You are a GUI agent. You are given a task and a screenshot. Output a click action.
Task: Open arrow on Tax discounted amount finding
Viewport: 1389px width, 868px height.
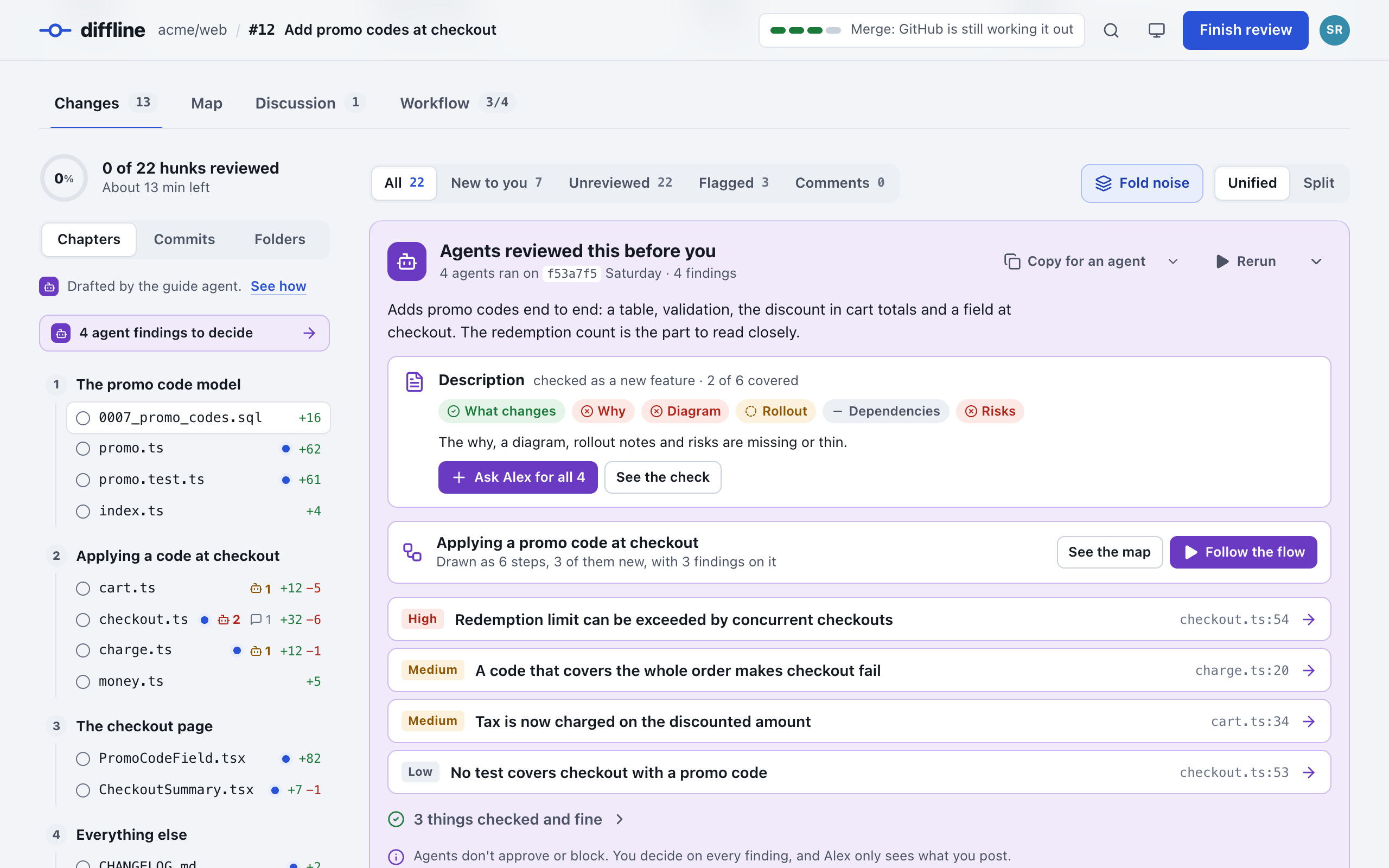(1309, 722)
